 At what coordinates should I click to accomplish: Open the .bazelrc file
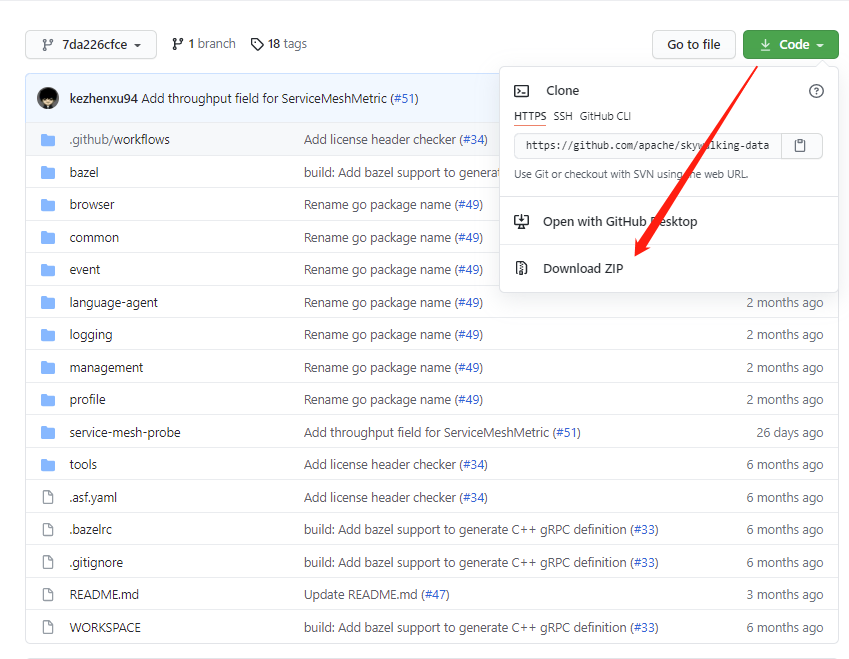[91, 530]
